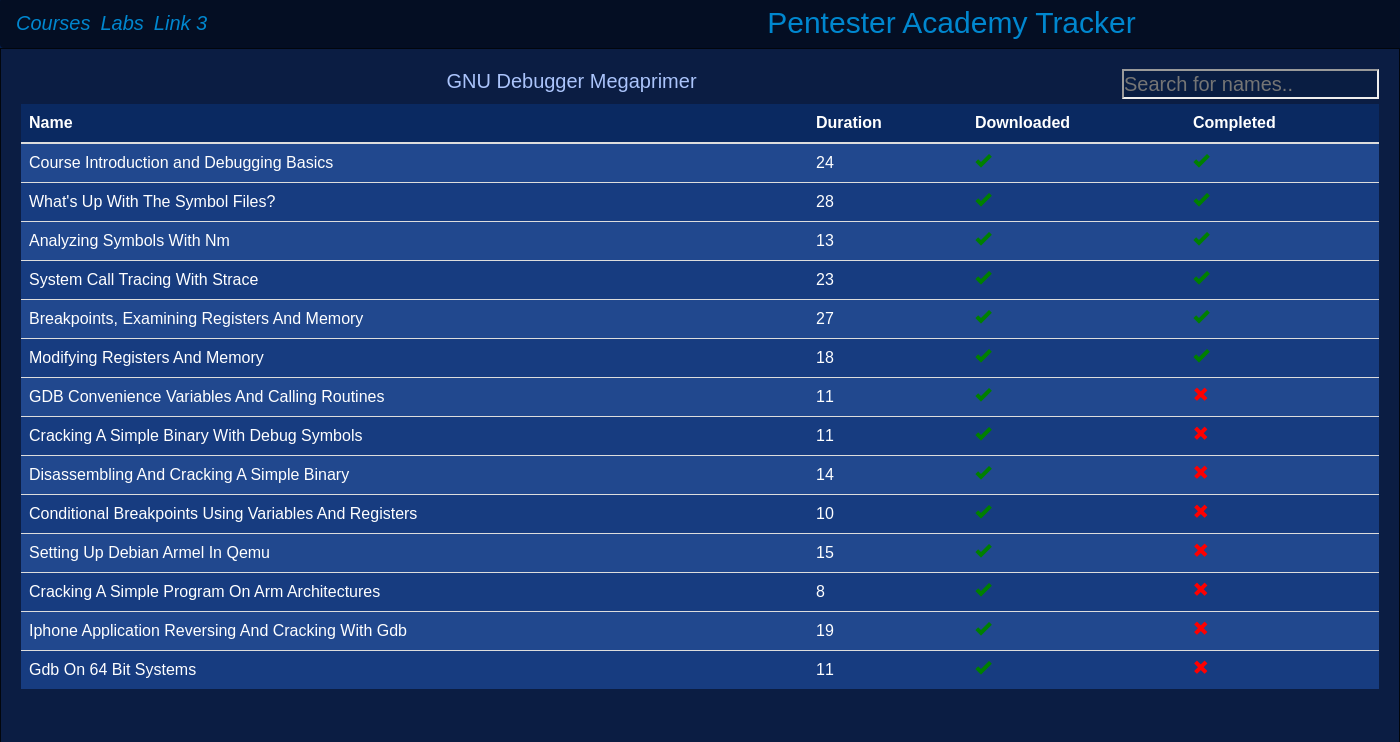Viewport: 1400px width, 742px height.
Task: Select 'Disassembling And Cracking A Simple Binary' name
Action: [189, 475]
